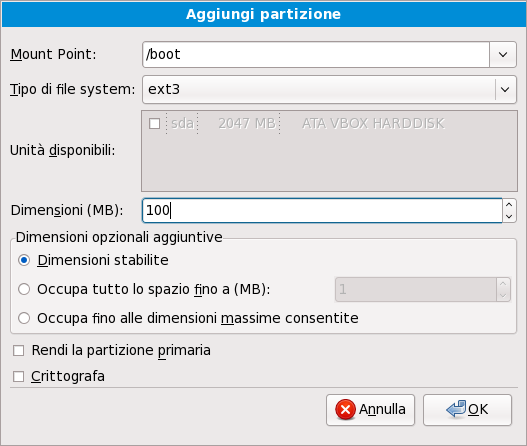The width and height of the screenshot is (527, 446).
Task: Enable Rendi la partizione primaria checkbox
Action: (x=18, y=351)
